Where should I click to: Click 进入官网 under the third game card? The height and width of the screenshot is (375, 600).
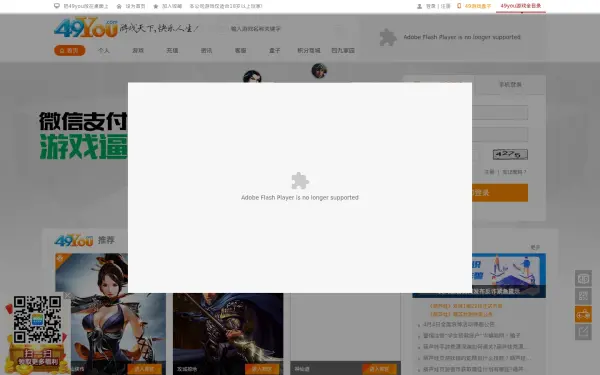379,369
